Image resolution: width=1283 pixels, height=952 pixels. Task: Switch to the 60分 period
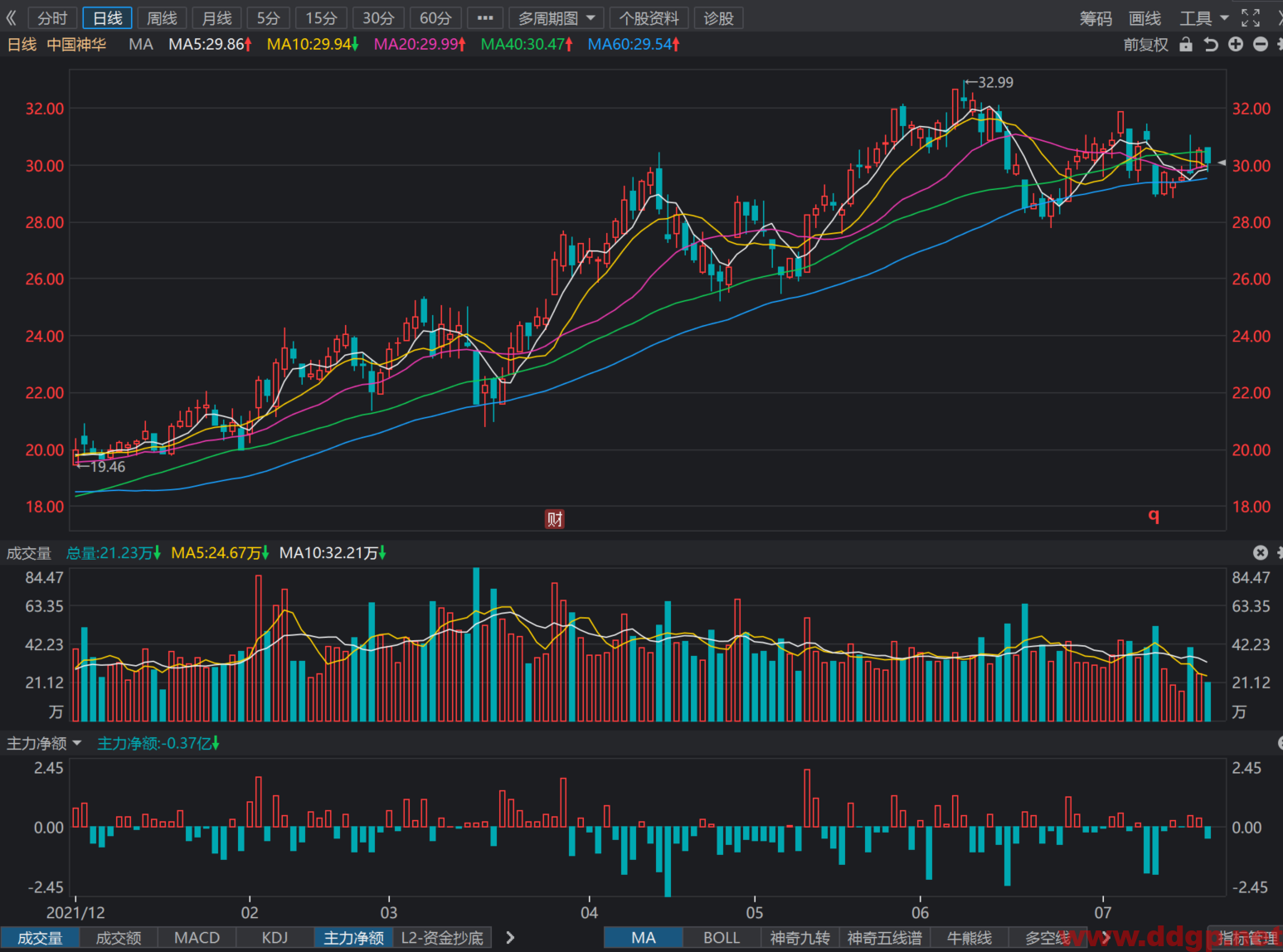pos(435,18)
